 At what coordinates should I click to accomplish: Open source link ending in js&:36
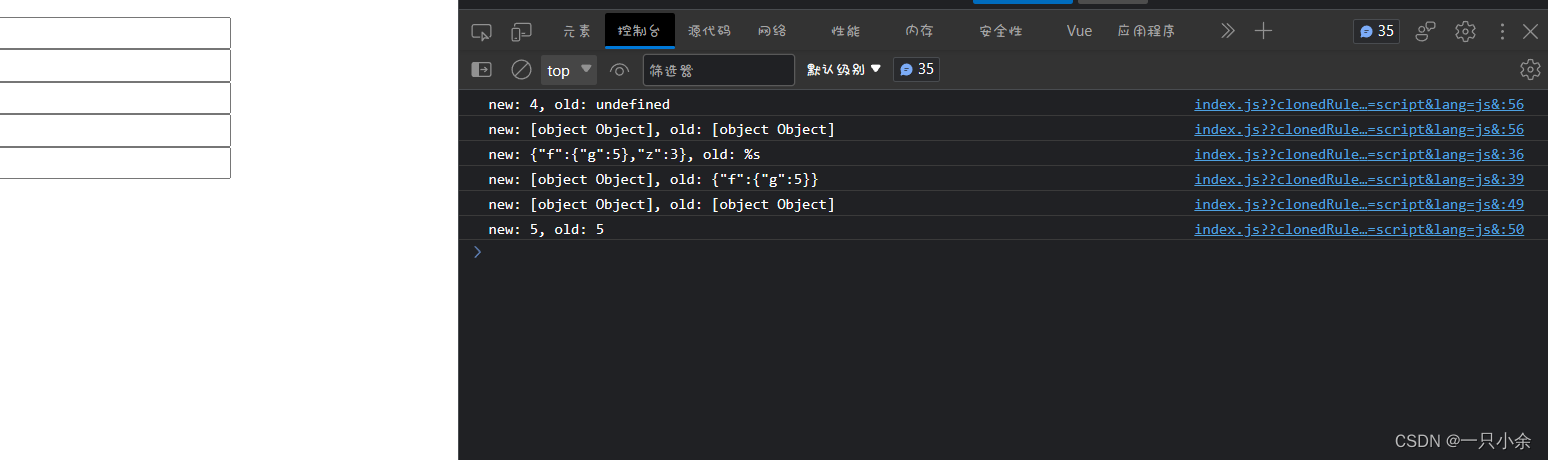(x=1359, y=154)
